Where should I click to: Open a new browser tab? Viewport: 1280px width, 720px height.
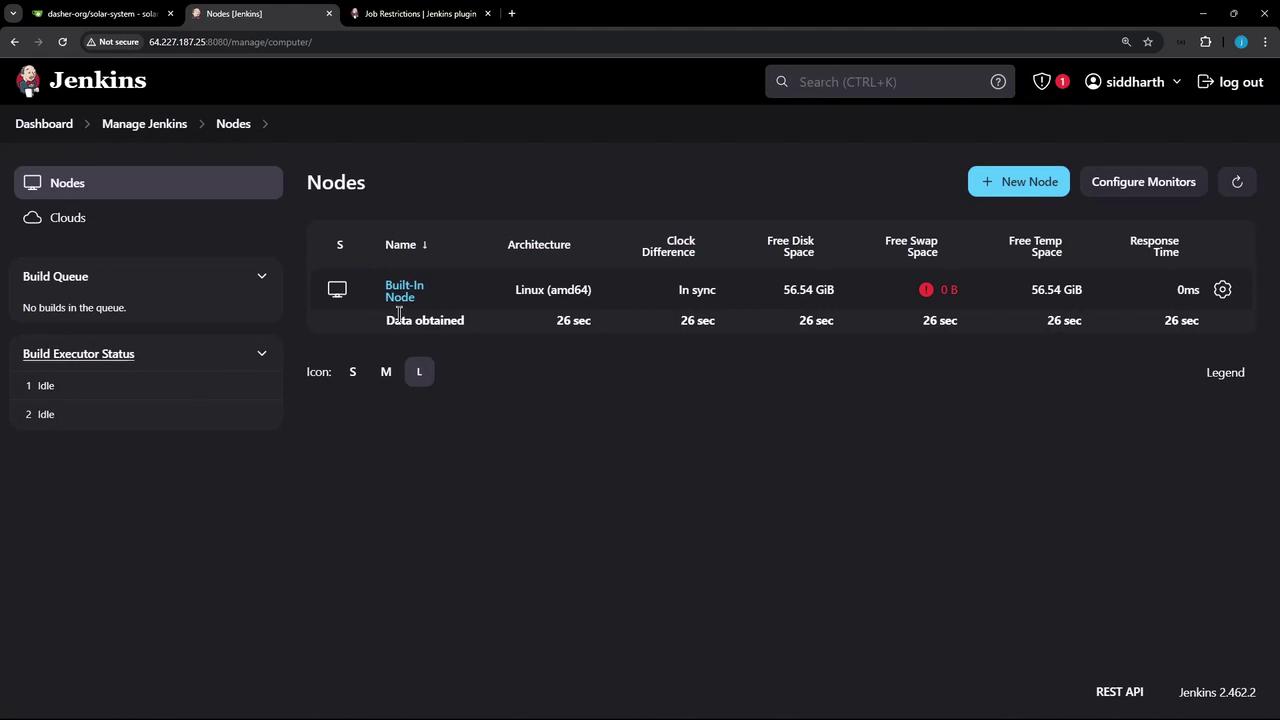(512, 14)
